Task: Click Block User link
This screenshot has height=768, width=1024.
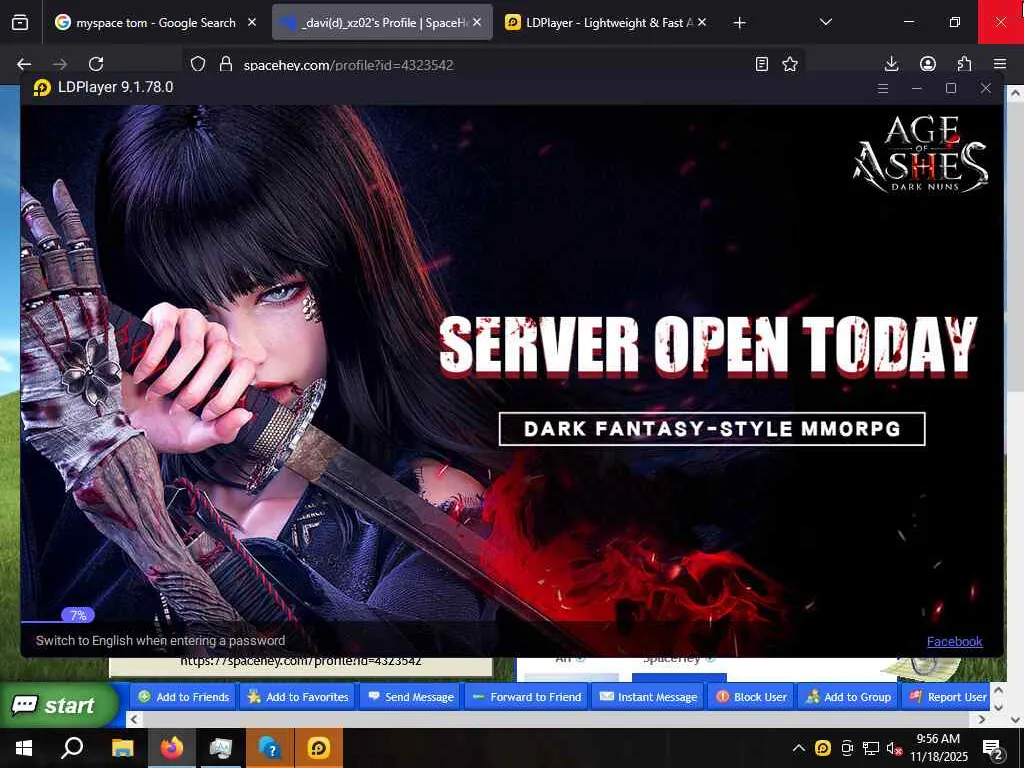Action: [x=751, y=697]
